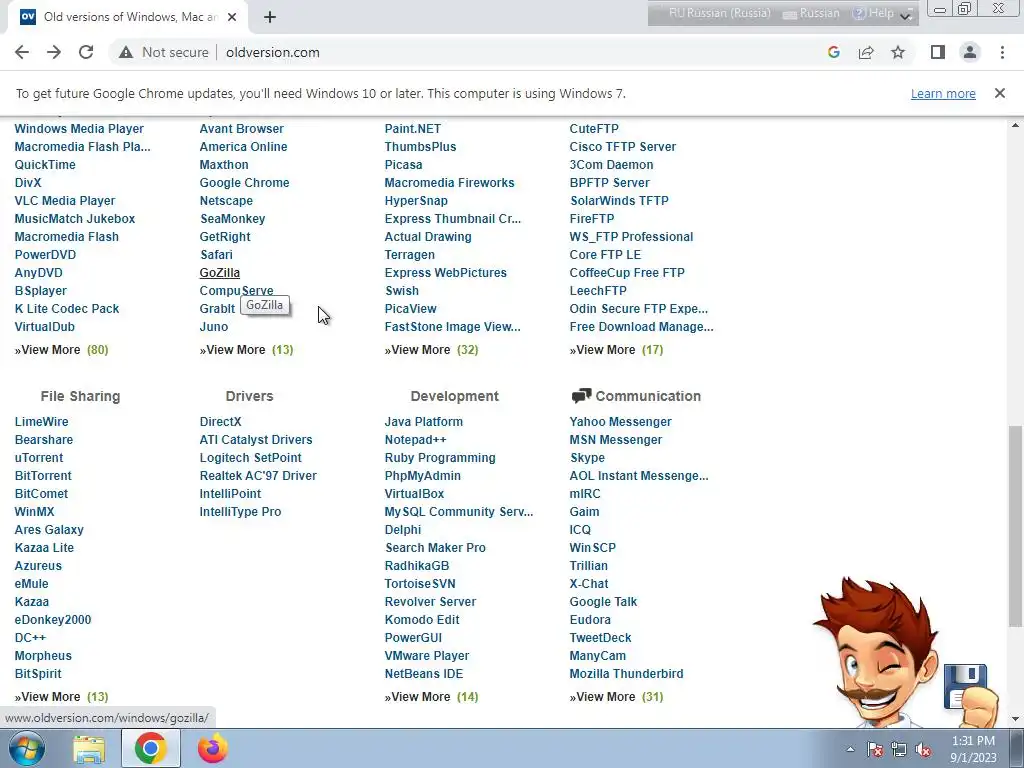Open Windows Explorer from taskbar
This screenshot has height=768, width=1024.
coord(89,748)
